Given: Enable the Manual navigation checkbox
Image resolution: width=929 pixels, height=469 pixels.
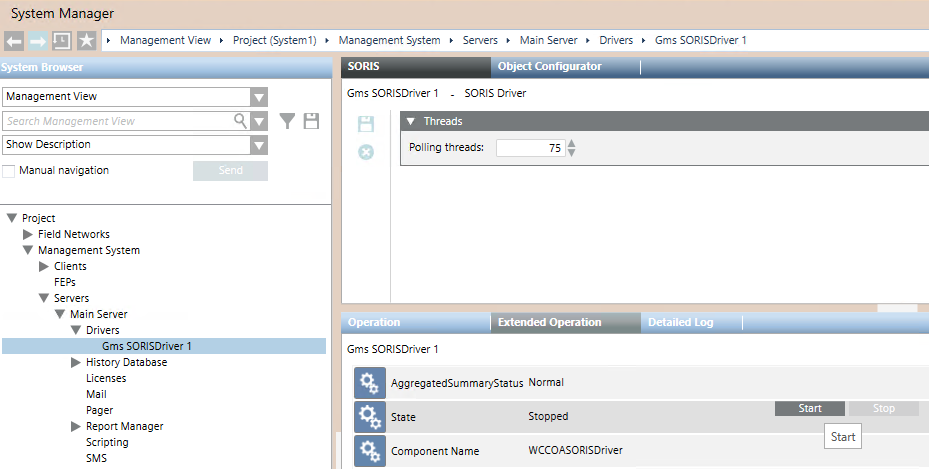Looking at the screenshot, I should coord(9,171).
